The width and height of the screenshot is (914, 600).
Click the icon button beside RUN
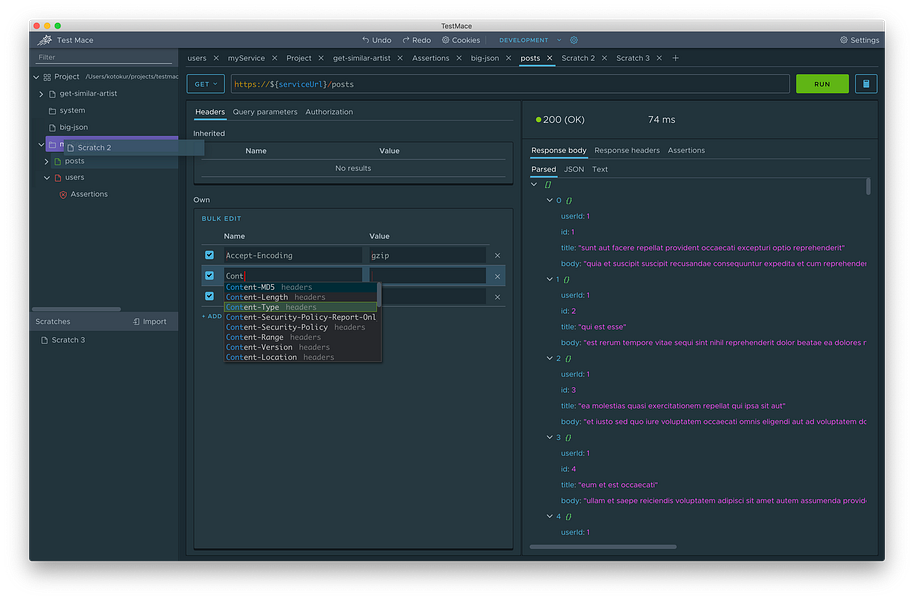coord(866,84)
